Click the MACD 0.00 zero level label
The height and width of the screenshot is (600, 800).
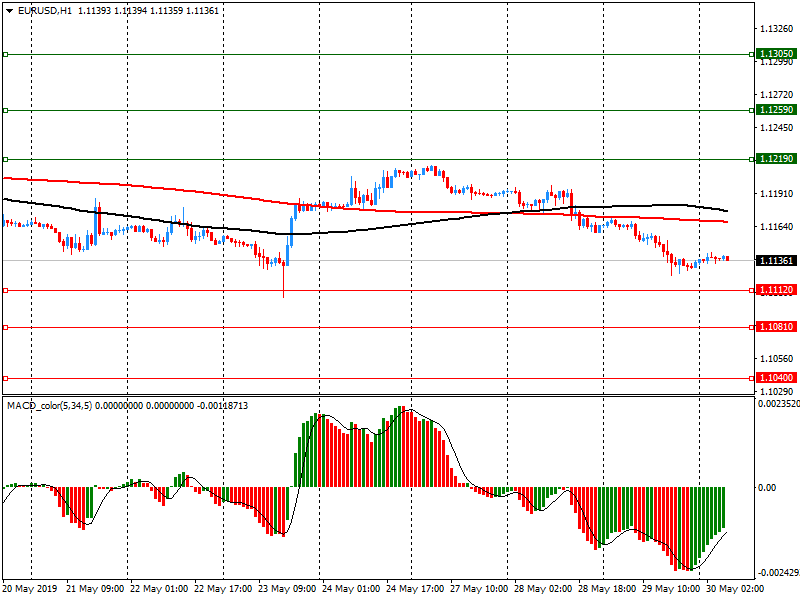766,487
